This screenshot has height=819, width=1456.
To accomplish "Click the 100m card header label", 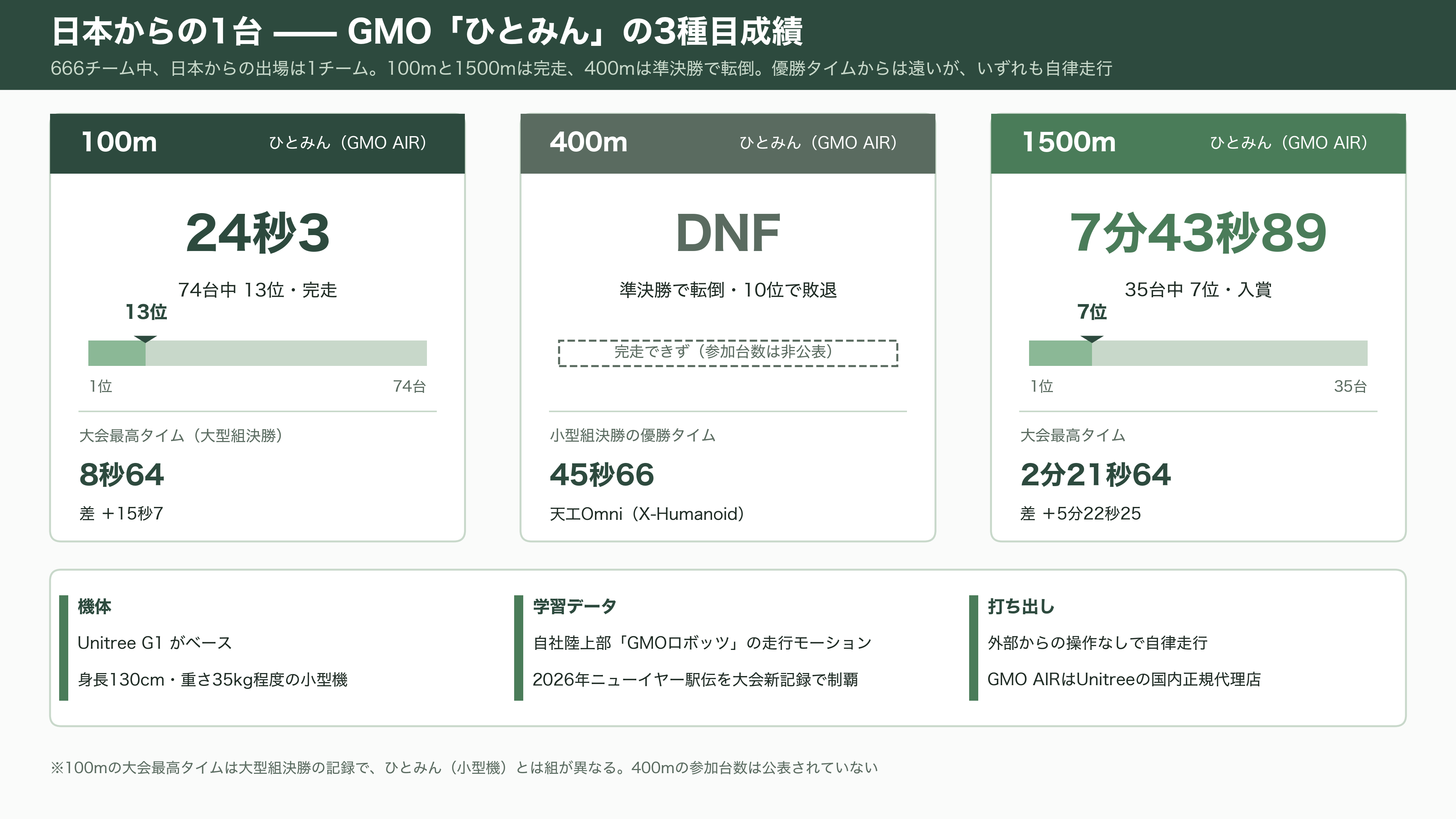I will click(119, 141).
